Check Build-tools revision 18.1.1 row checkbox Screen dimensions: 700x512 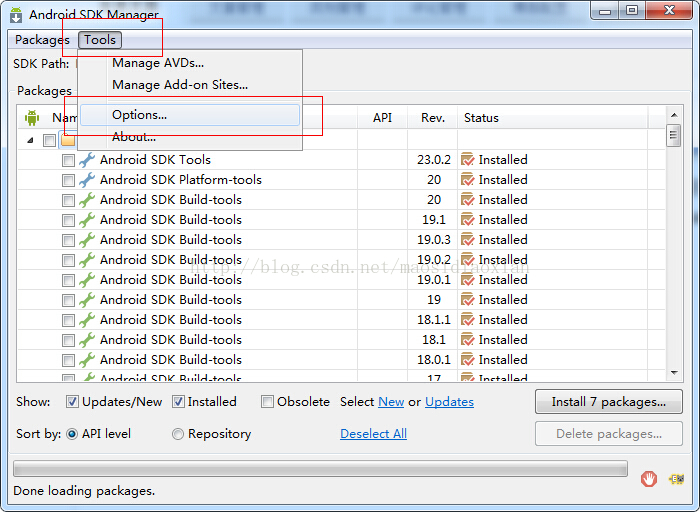point(68,321)
